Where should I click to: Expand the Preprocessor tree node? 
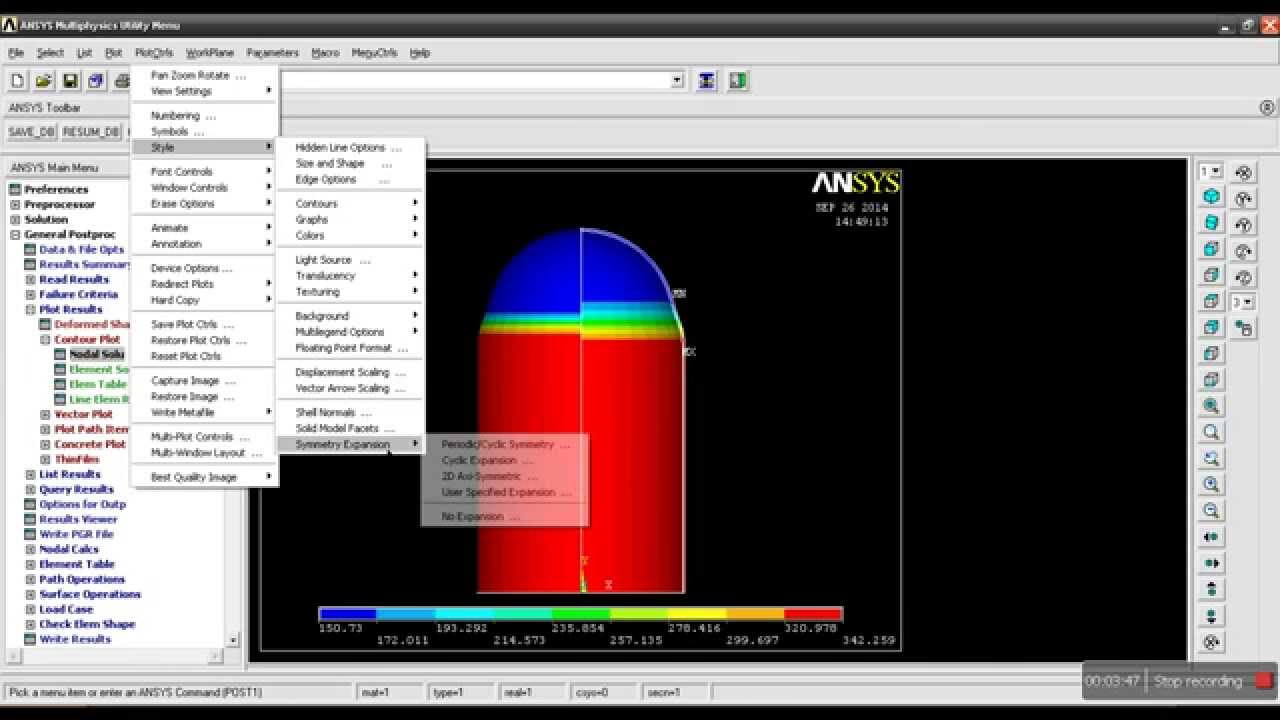tap(15, 204)
